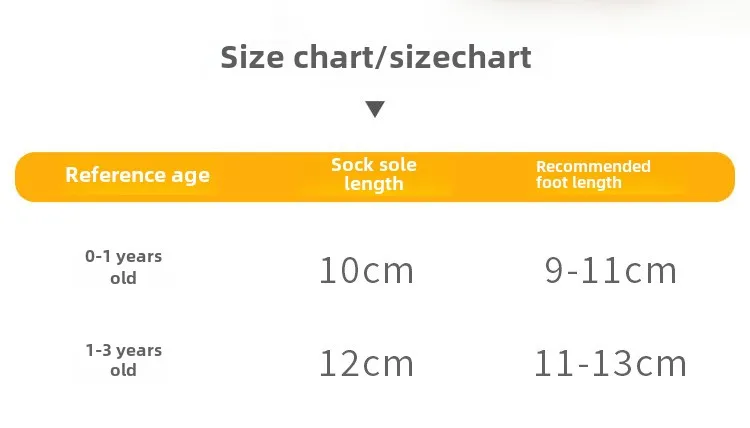Select the Reference age column header

(x=138, y=175)
